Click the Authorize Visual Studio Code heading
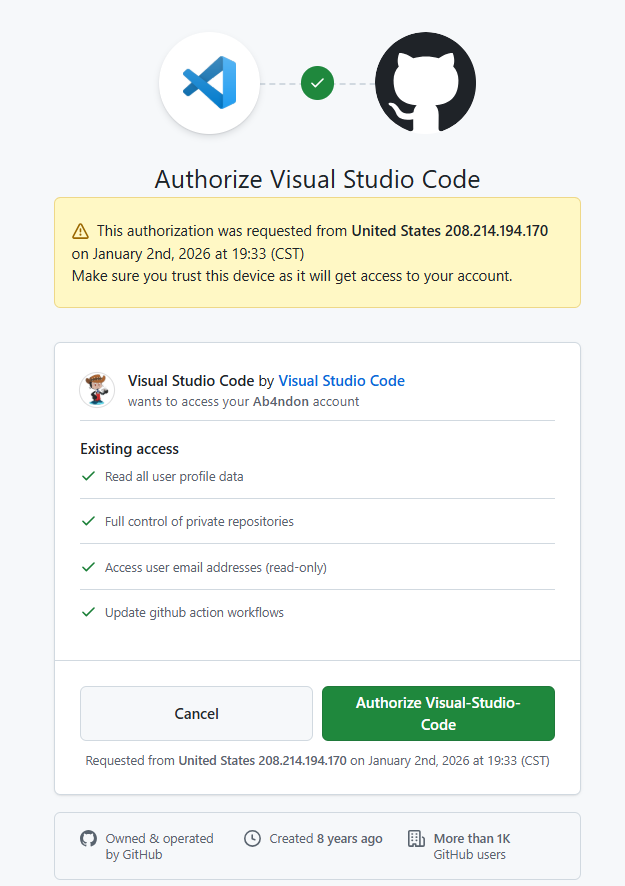Image resolution: width=625 pixels, height=886 pixels. point(317,180)
